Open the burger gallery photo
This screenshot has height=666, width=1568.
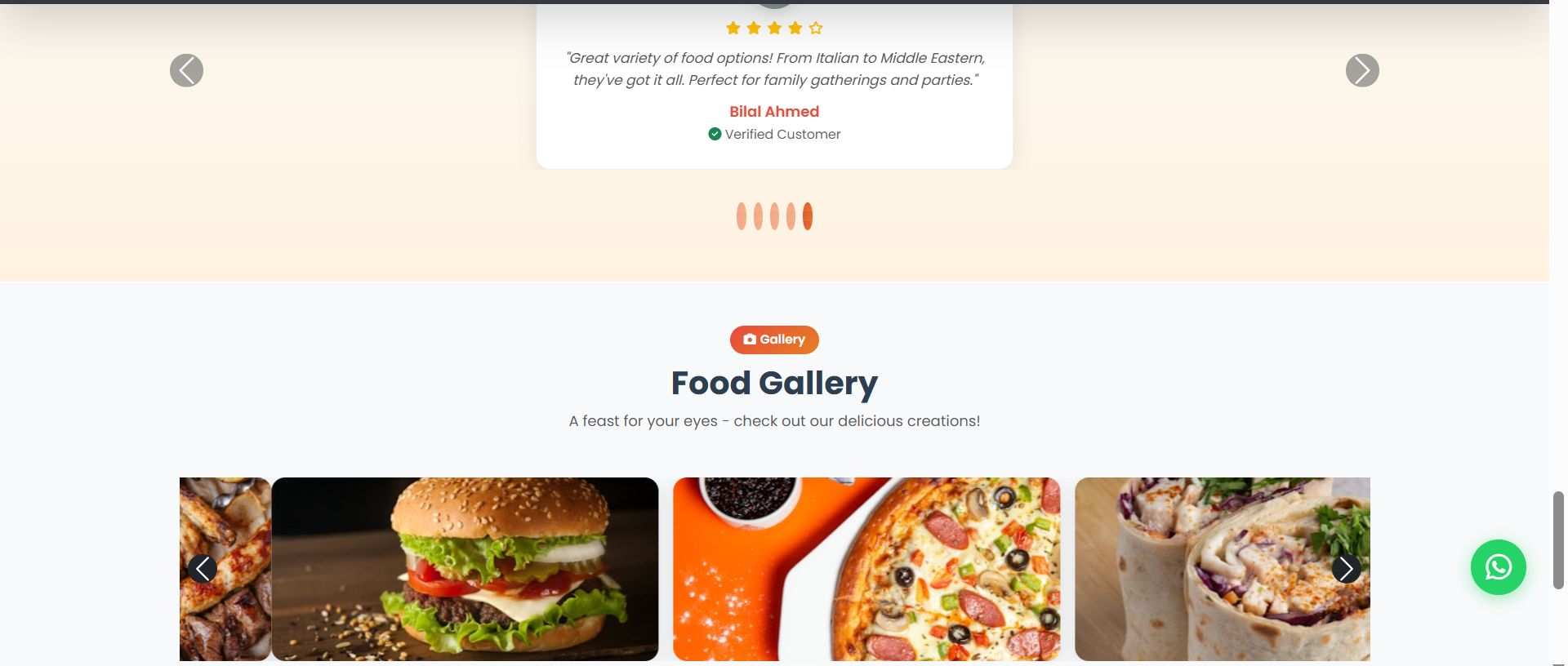(x=465, y=569)
